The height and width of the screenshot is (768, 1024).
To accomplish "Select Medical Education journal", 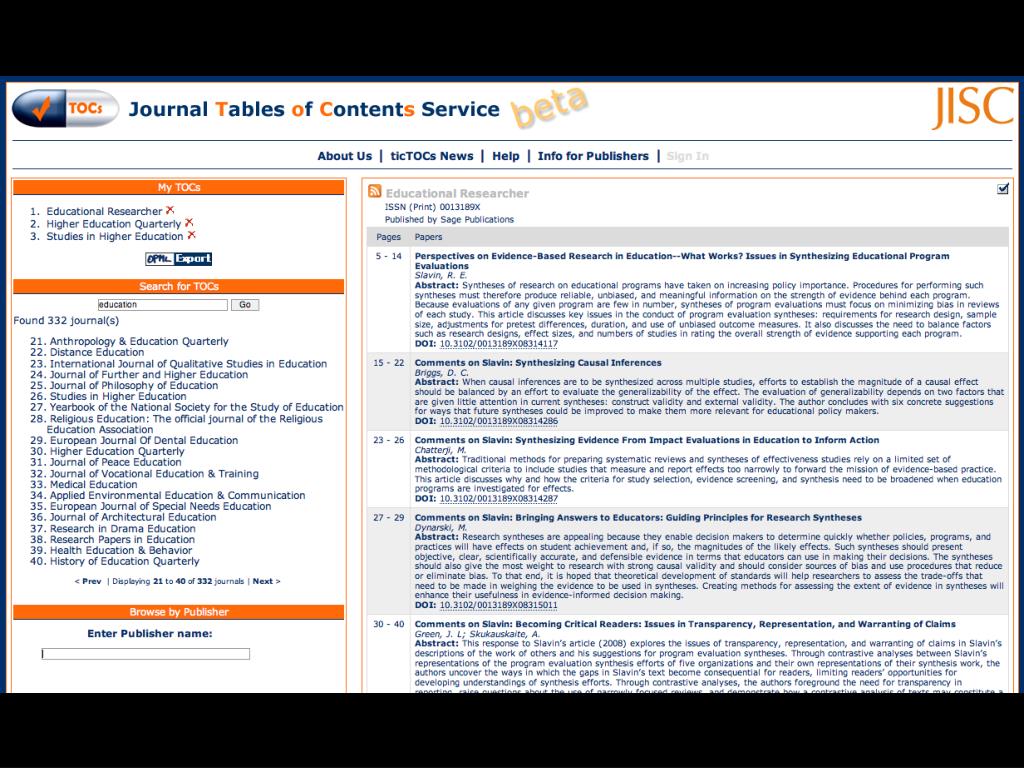I will click(x=93, y=485).
